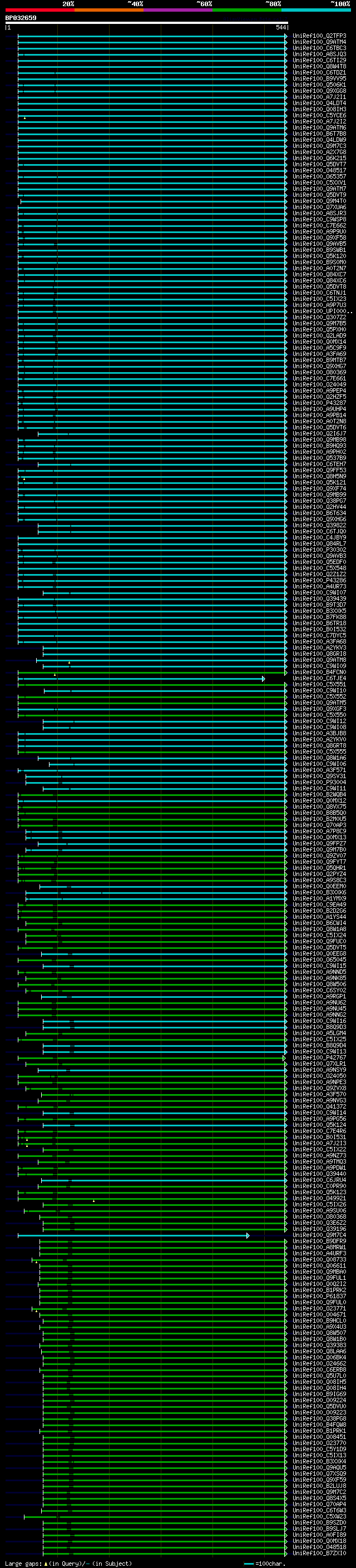Viewport: 356px width, 1568px height.
Task: Click the orange ~40% identity legend segment
Action: click(109, 10)
